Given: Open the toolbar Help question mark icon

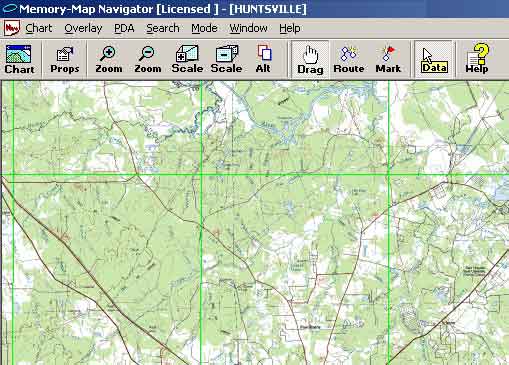Looking at the screenshot, I should coord(477,60).
